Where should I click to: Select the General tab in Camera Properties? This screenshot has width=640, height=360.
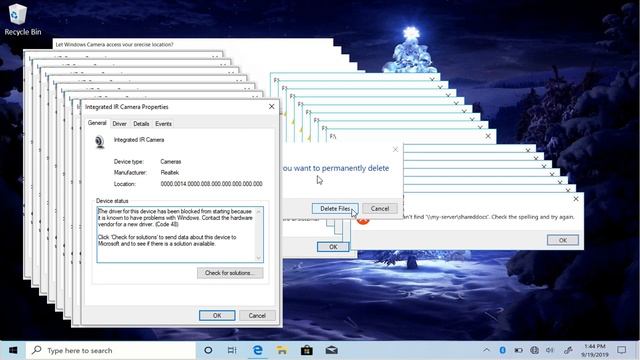(97, 123)
